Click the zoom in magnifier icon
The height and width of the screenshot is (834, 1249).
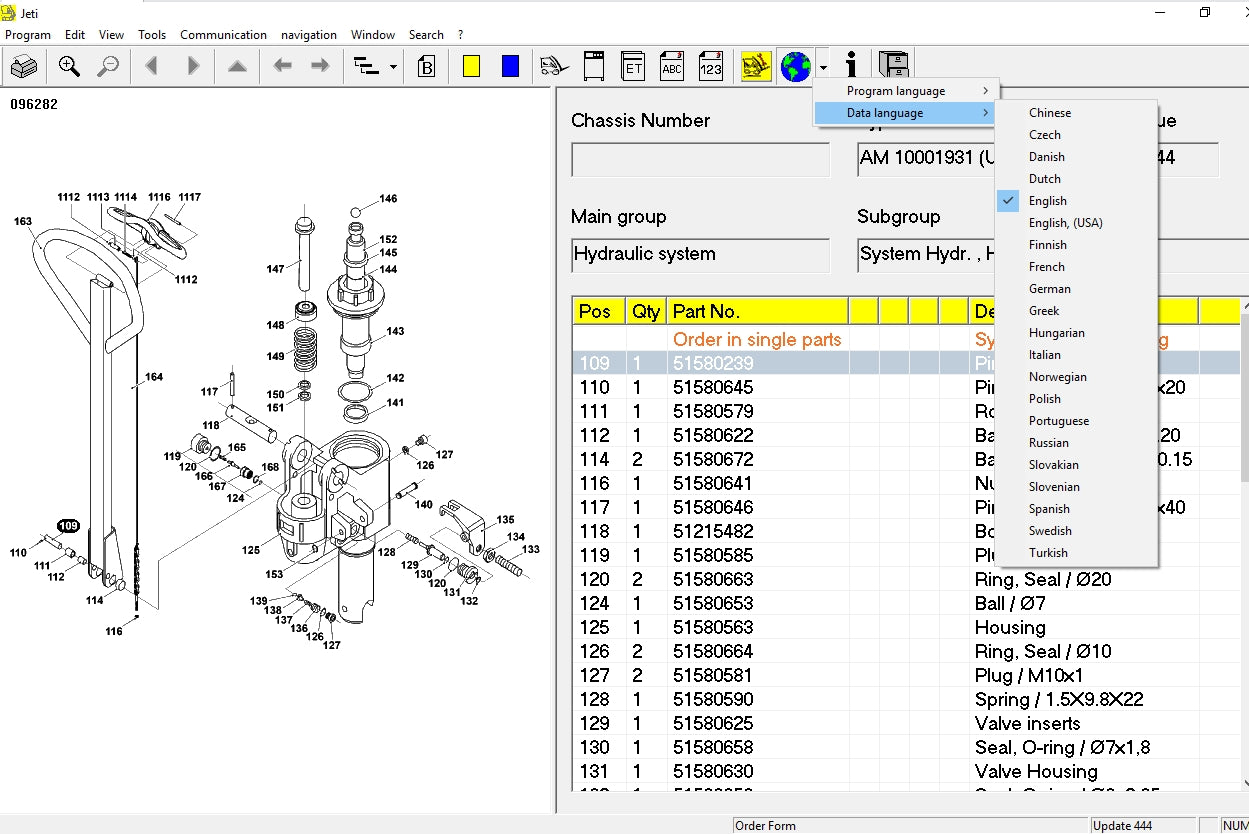point(69,67)
